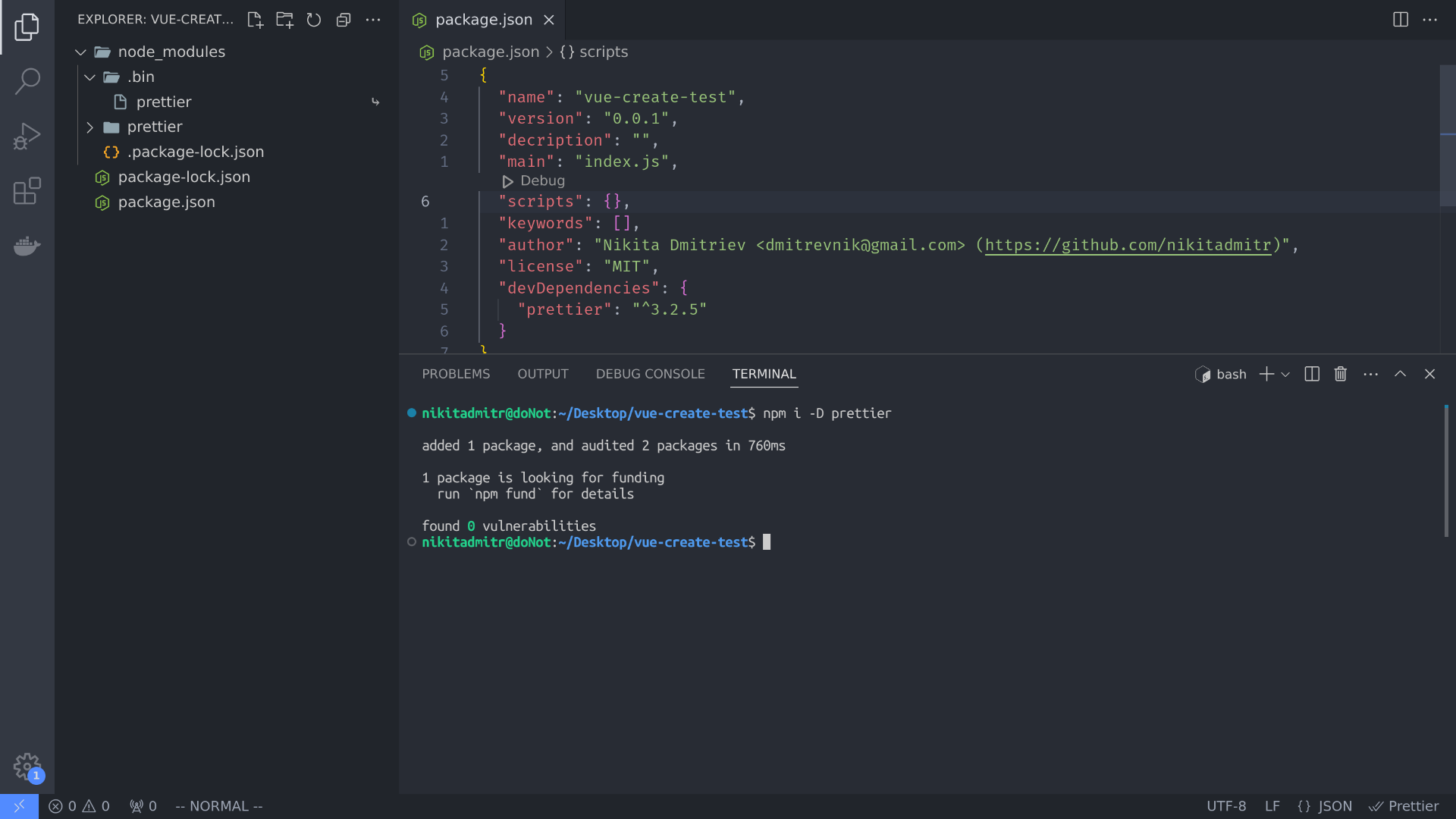Kill the active terminal with trash icon
1456x819 pixels.
(x=1340, y=374)
